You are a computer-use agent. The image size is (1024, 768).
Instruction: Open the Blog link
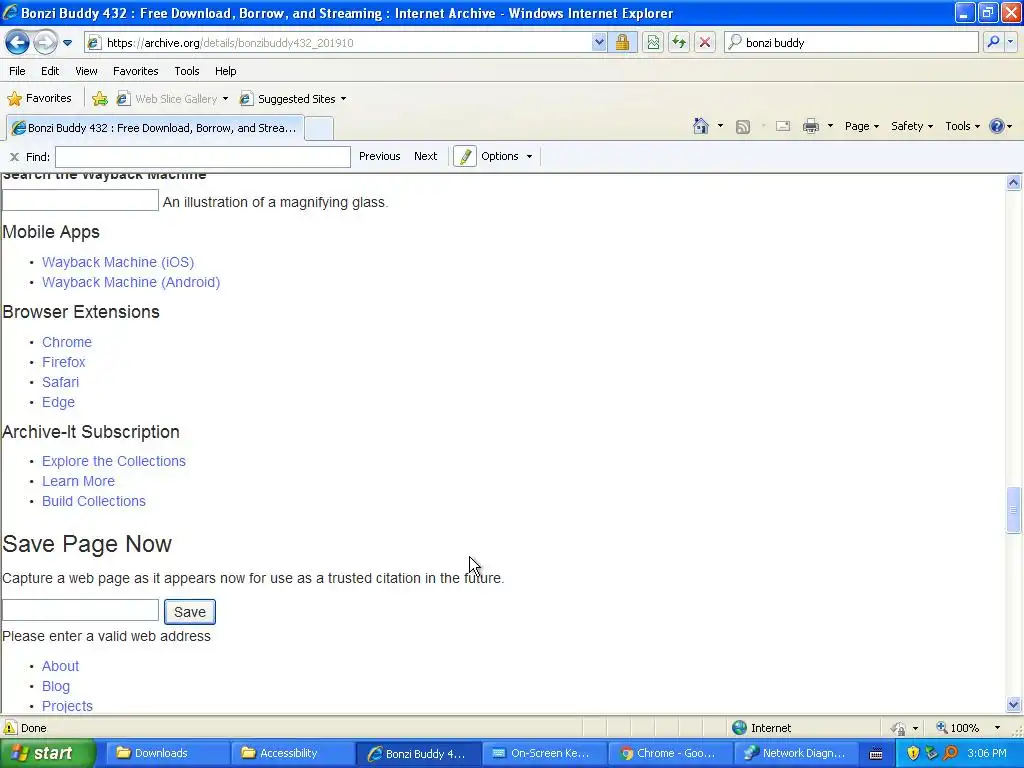click(x=56, y=686)
